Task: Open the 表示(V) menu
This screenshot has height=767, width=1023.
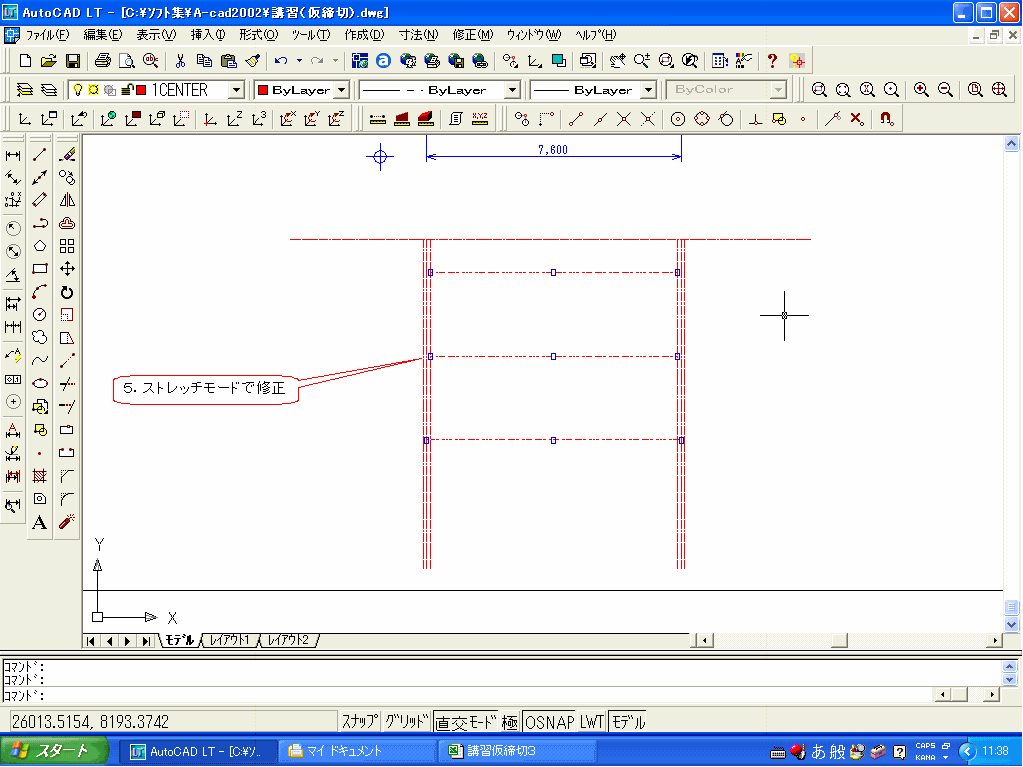Action: (156, 35)
